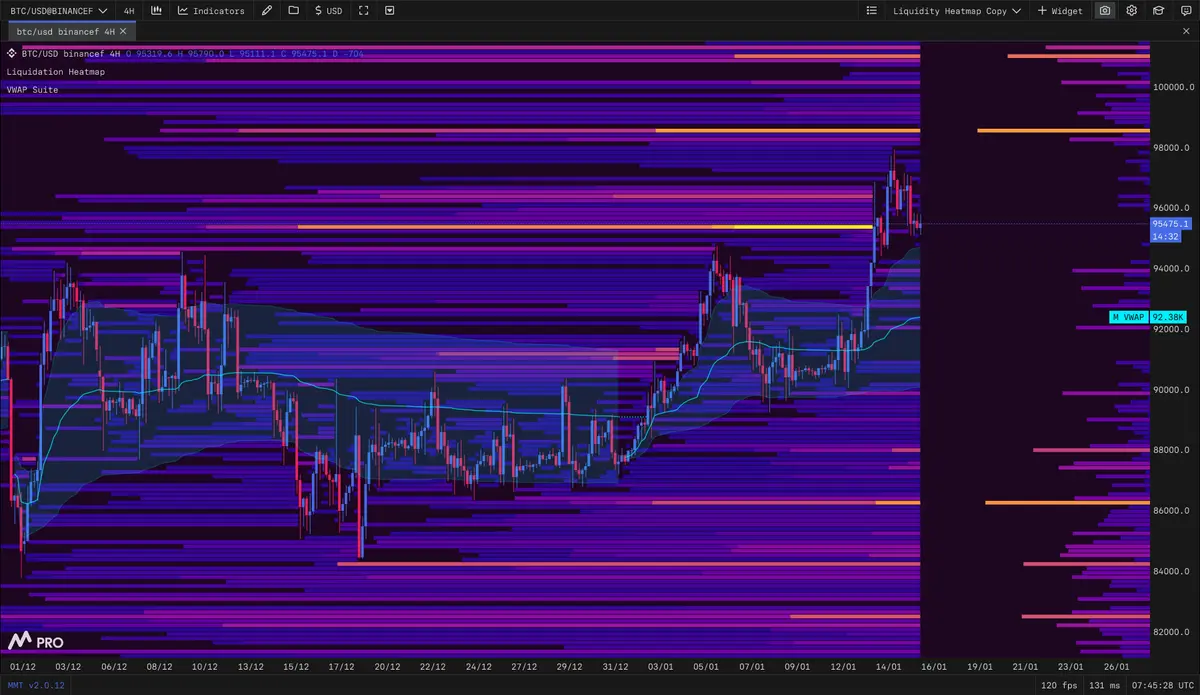Click the symbol icon beside BTC/USD binancef 4H legend

coord(11,53)
